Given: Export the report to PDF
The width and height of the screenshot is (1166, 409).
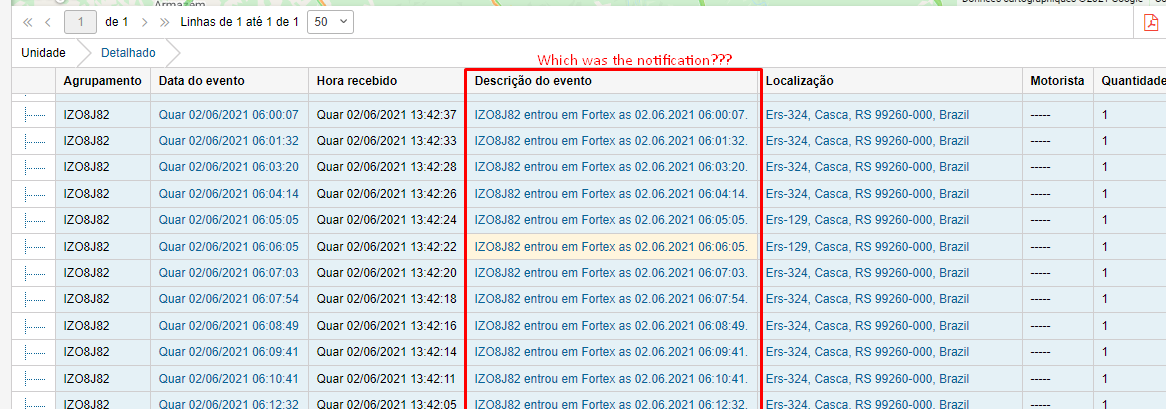Looking at the screenshot, I should 1151,22.
